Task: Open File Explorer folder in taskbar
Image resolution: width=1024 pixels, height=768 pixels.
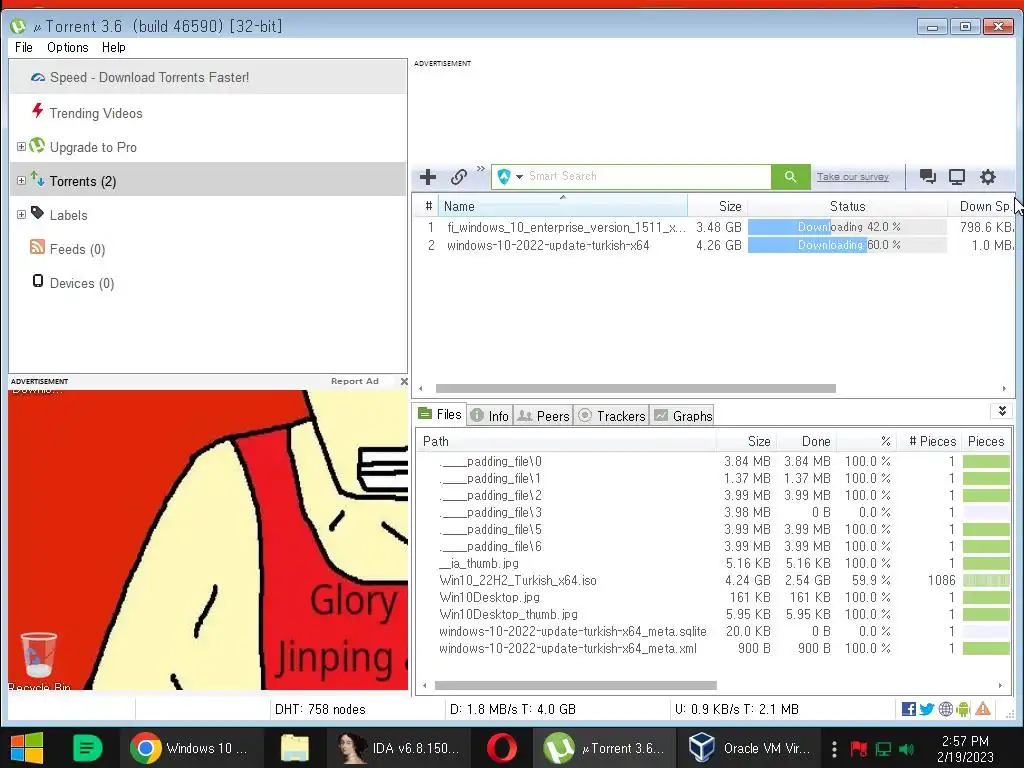Action: click(x=295, y=748)
